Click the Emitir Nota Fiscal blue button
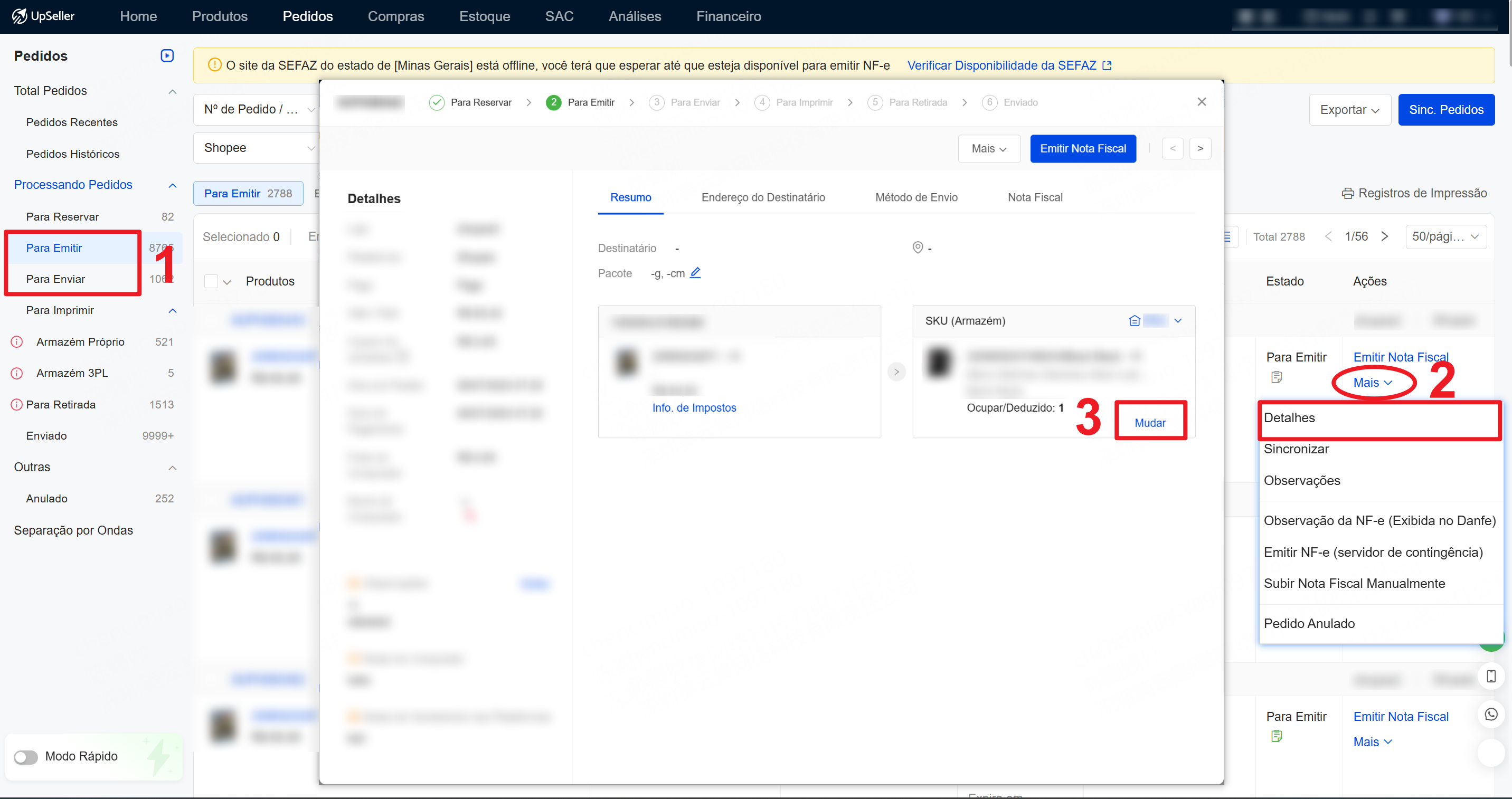Viewport: 1512px width, 799px height. tap(1082, 149)
